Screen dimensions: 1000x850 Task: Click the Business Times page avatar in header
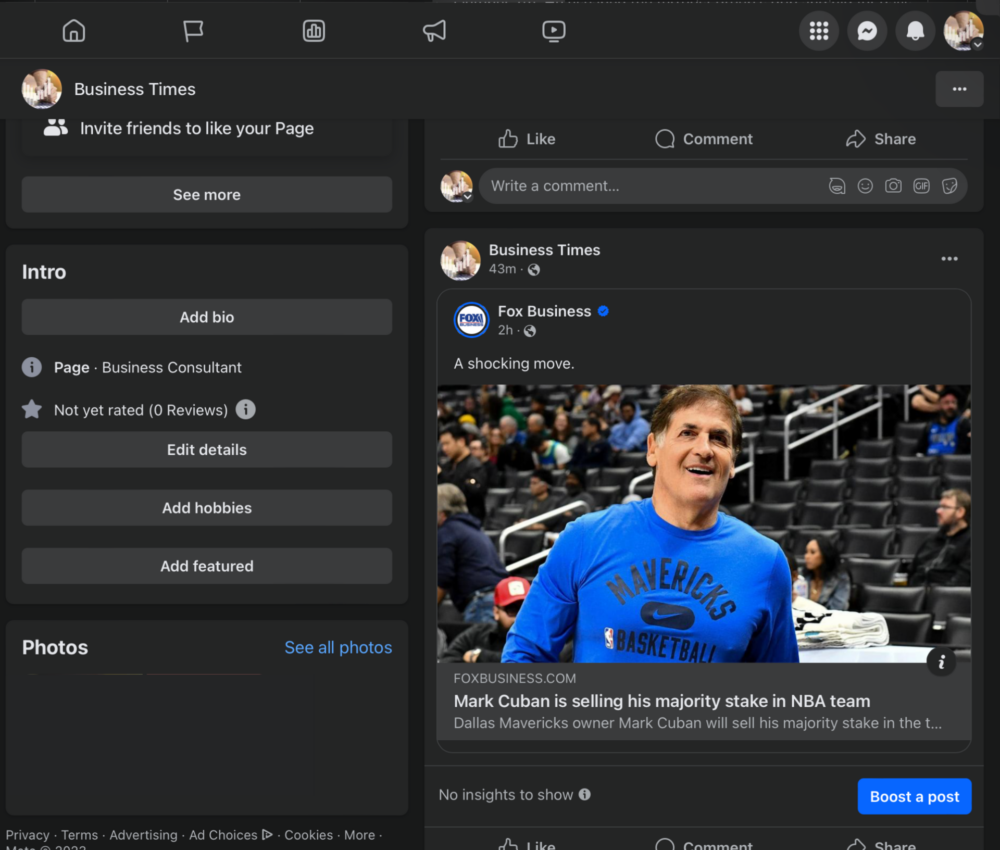[x=41, y=89]
